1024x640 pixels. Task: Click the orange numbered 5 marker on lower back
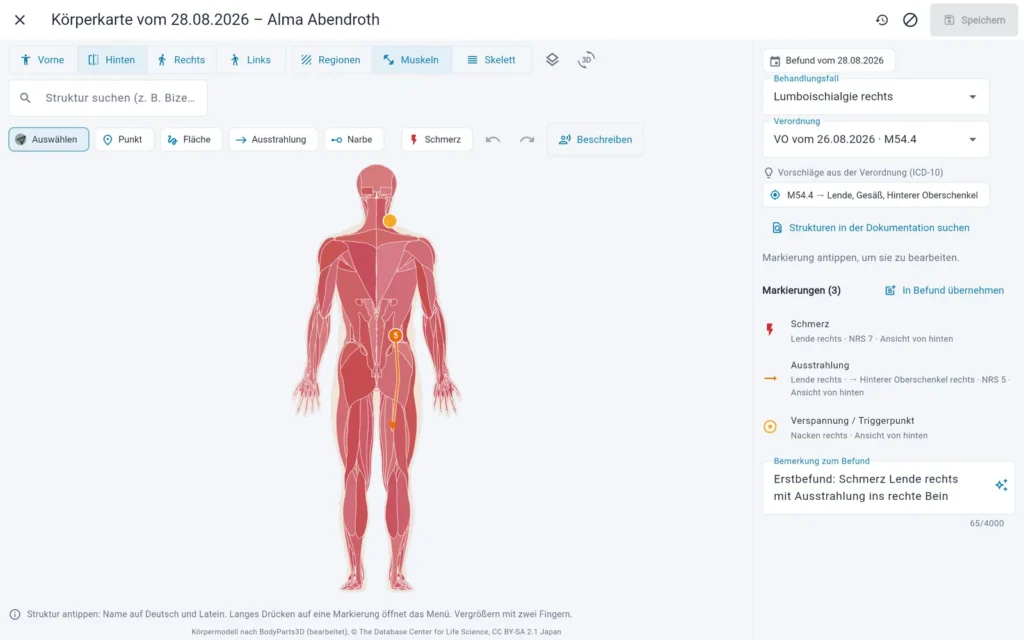coord(395,336)
